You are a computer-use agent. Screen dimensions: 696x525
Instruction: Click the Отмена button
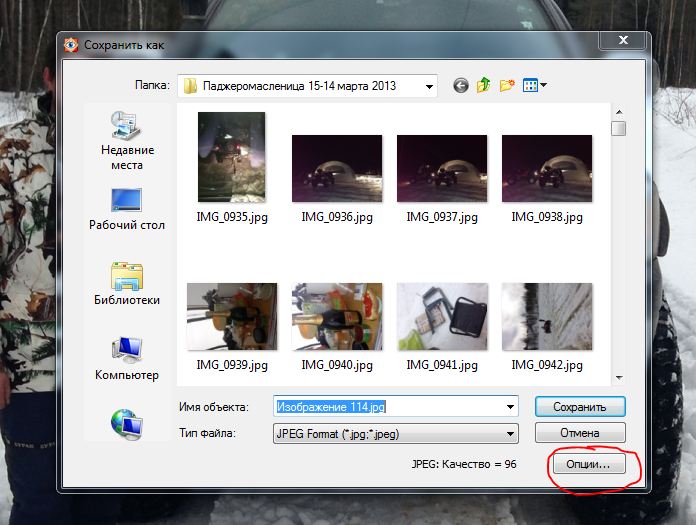(x=580, y=433)
